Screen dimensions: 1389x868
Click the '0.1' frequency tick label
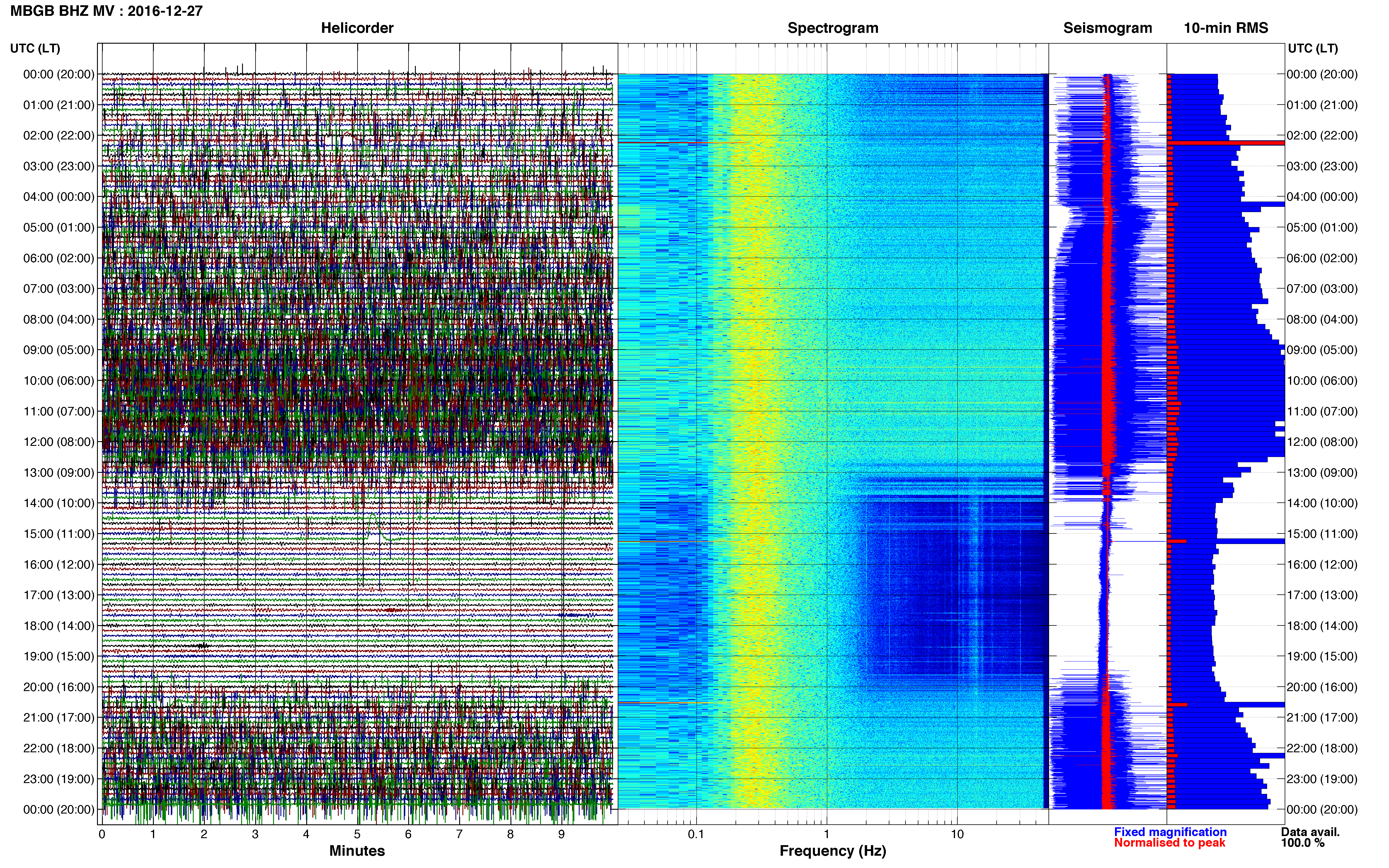[696, 834]
